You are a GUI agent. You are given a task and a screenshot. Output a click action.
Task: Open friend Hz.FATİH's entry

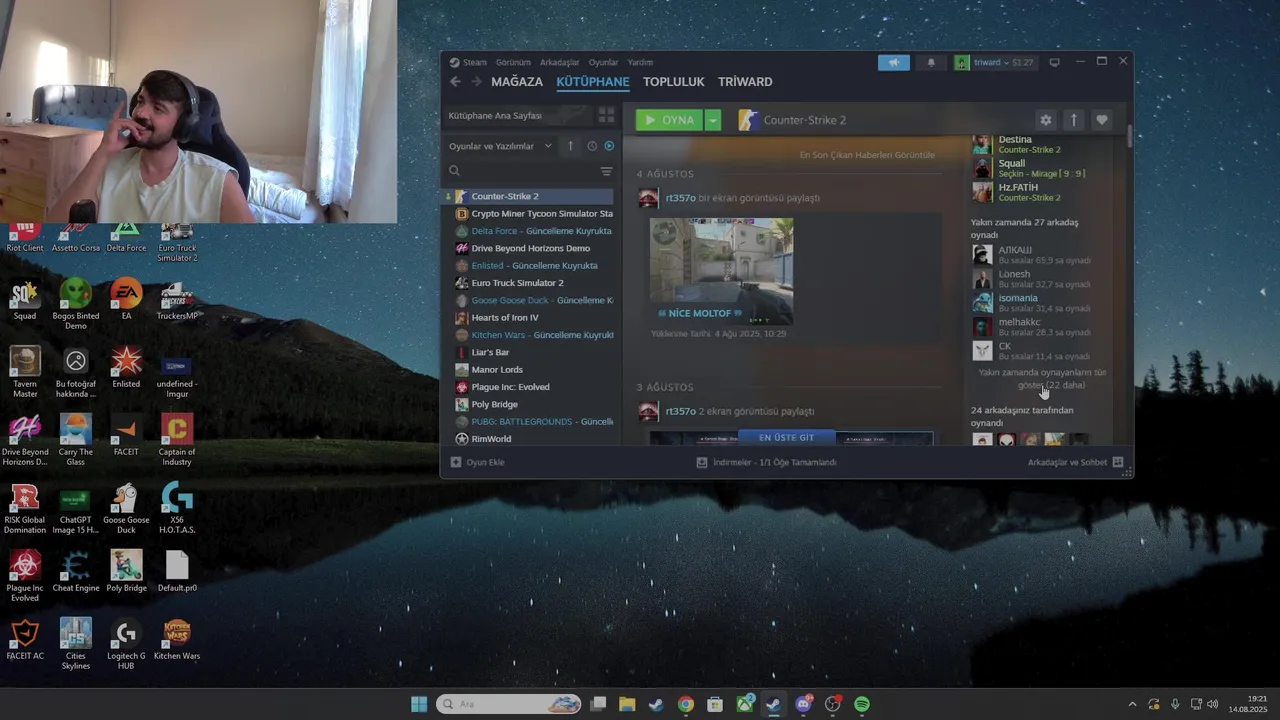point(1040,192)
